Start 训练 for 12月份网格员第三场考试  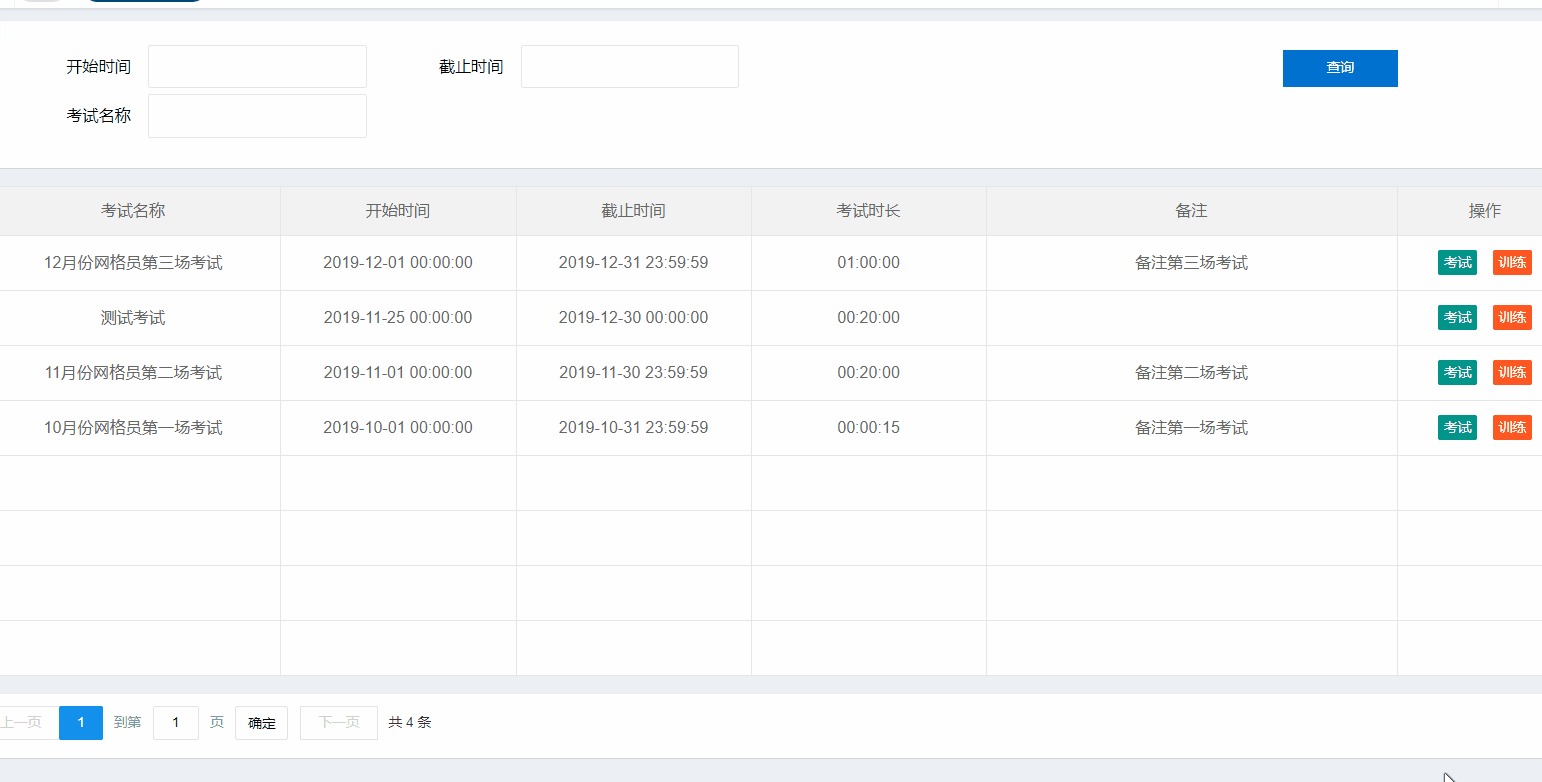(x=1512, y=263)
